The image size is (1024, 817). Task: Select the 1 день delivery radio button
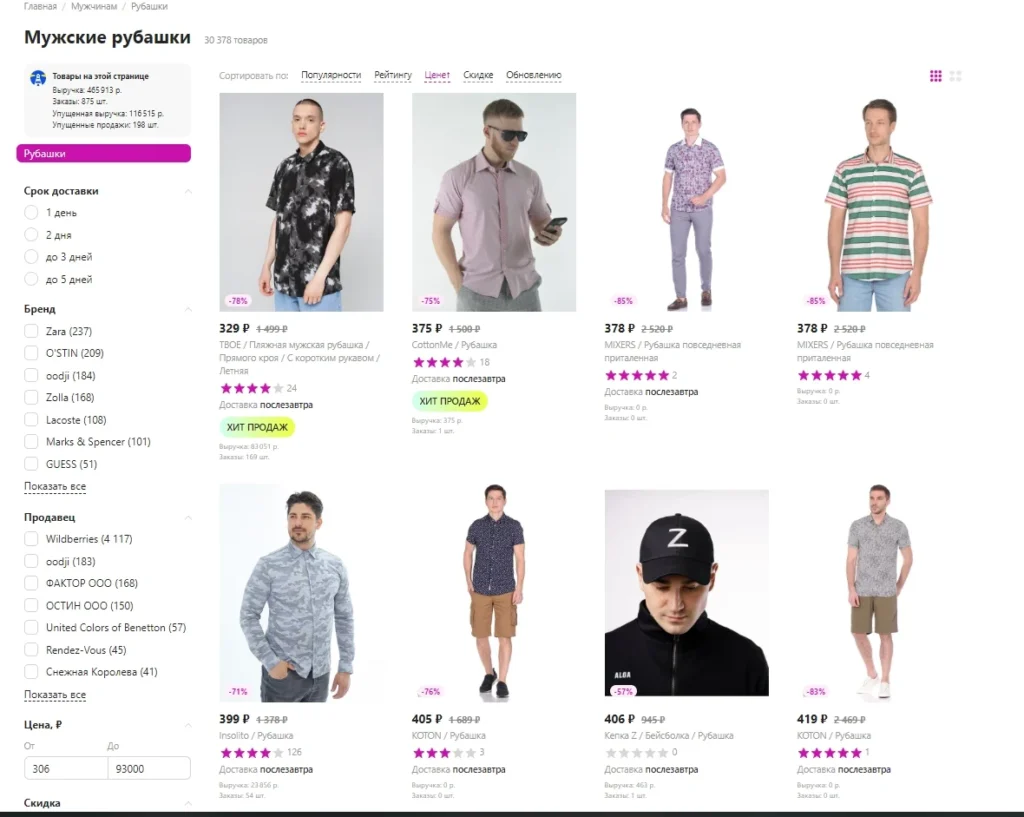click(31, 212)
